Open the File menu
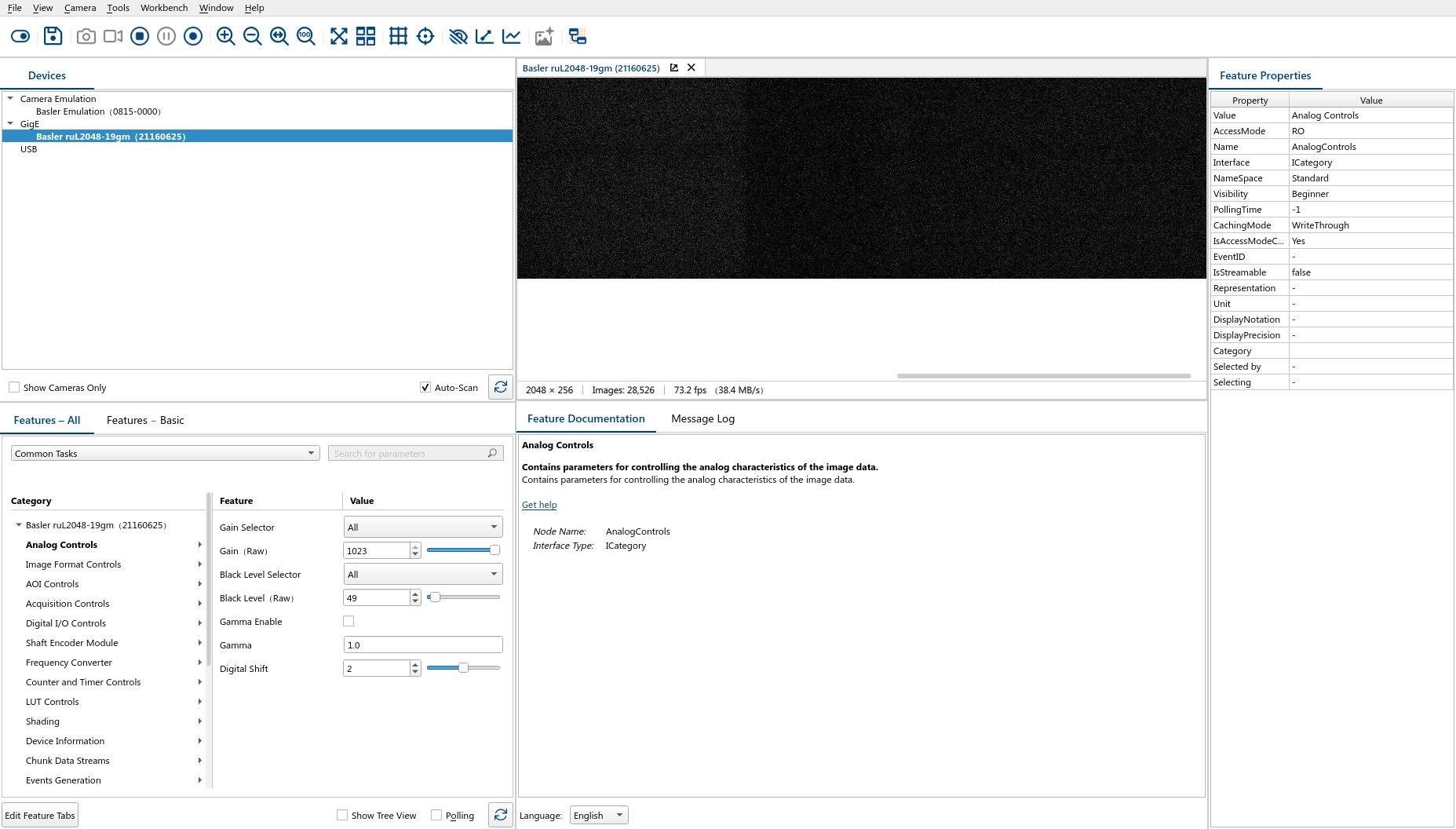The width and height of the screenshot is (1456, 829). click(14, 8)
